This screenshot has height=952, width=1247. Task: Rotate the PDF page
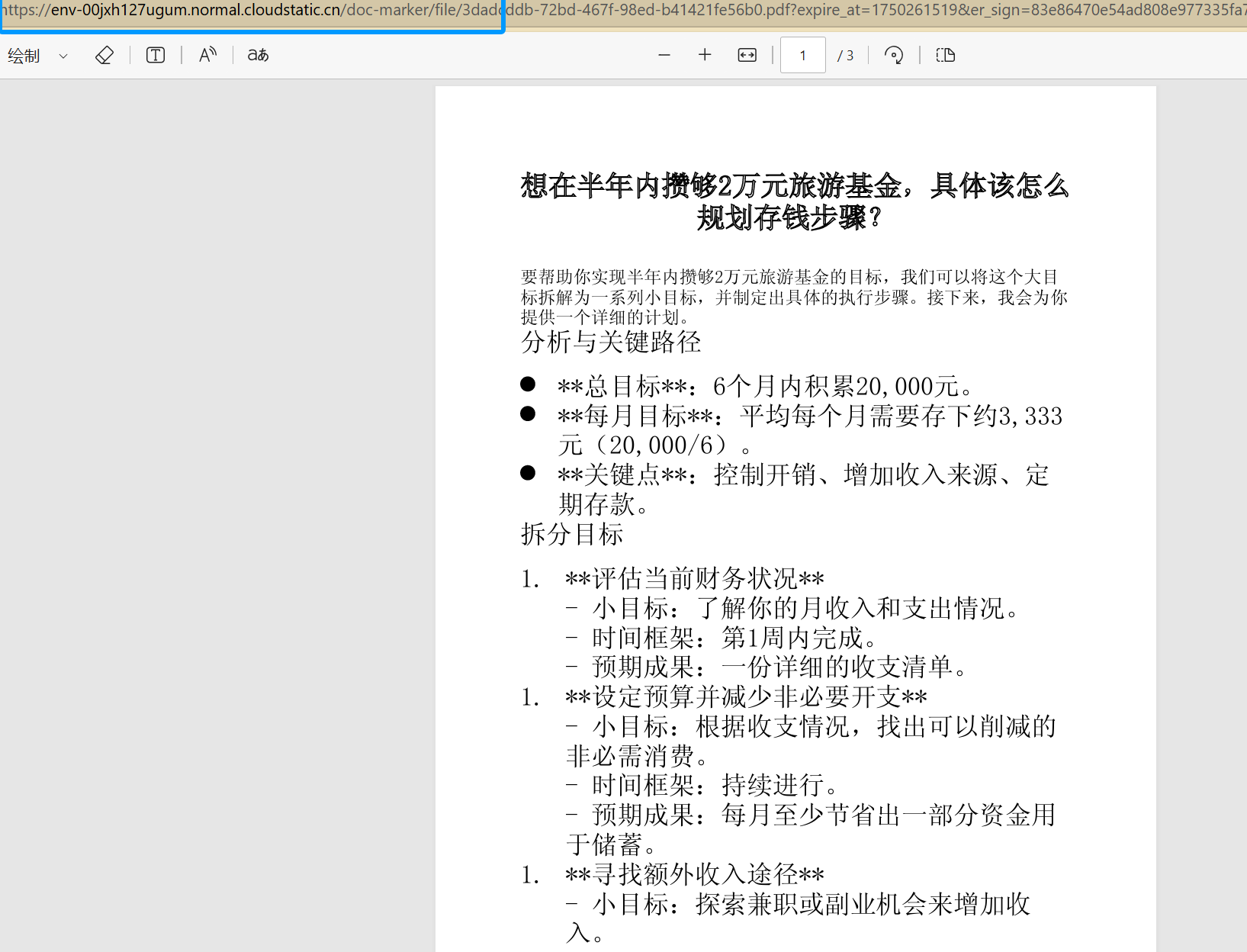894,55
